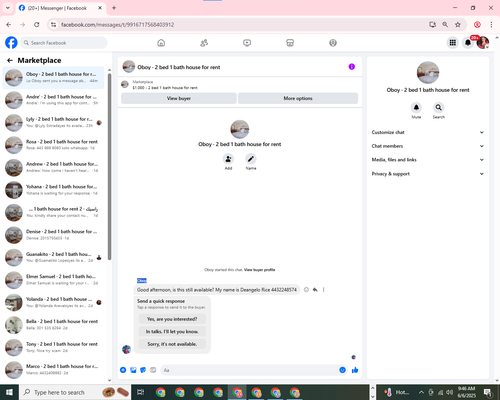Screen dimensions: 500x400
Task: Attach a photo with the image icon
Action: click(133, 370)
